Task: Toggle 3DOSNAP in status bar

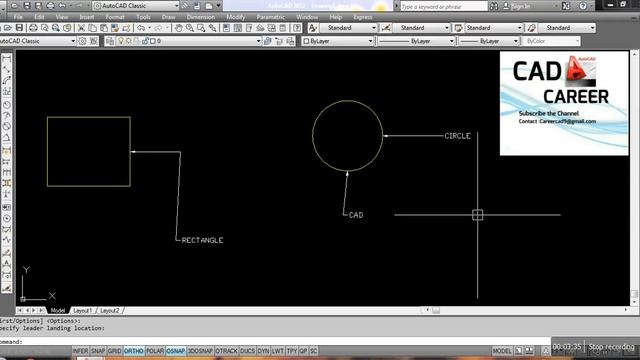Action: coord(200,351)
